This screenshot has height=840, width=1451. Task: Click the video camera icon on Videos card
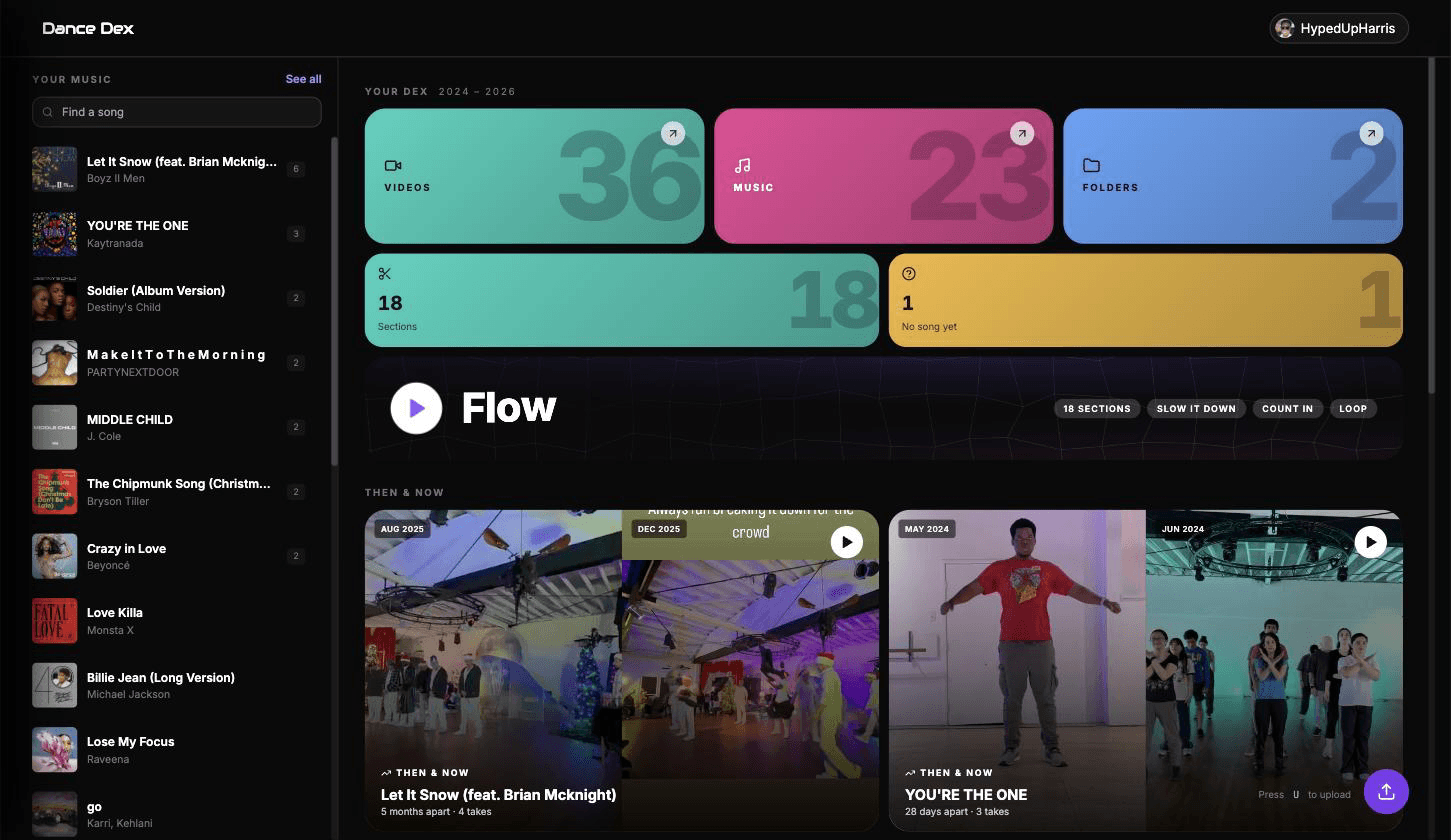point(393,166)
